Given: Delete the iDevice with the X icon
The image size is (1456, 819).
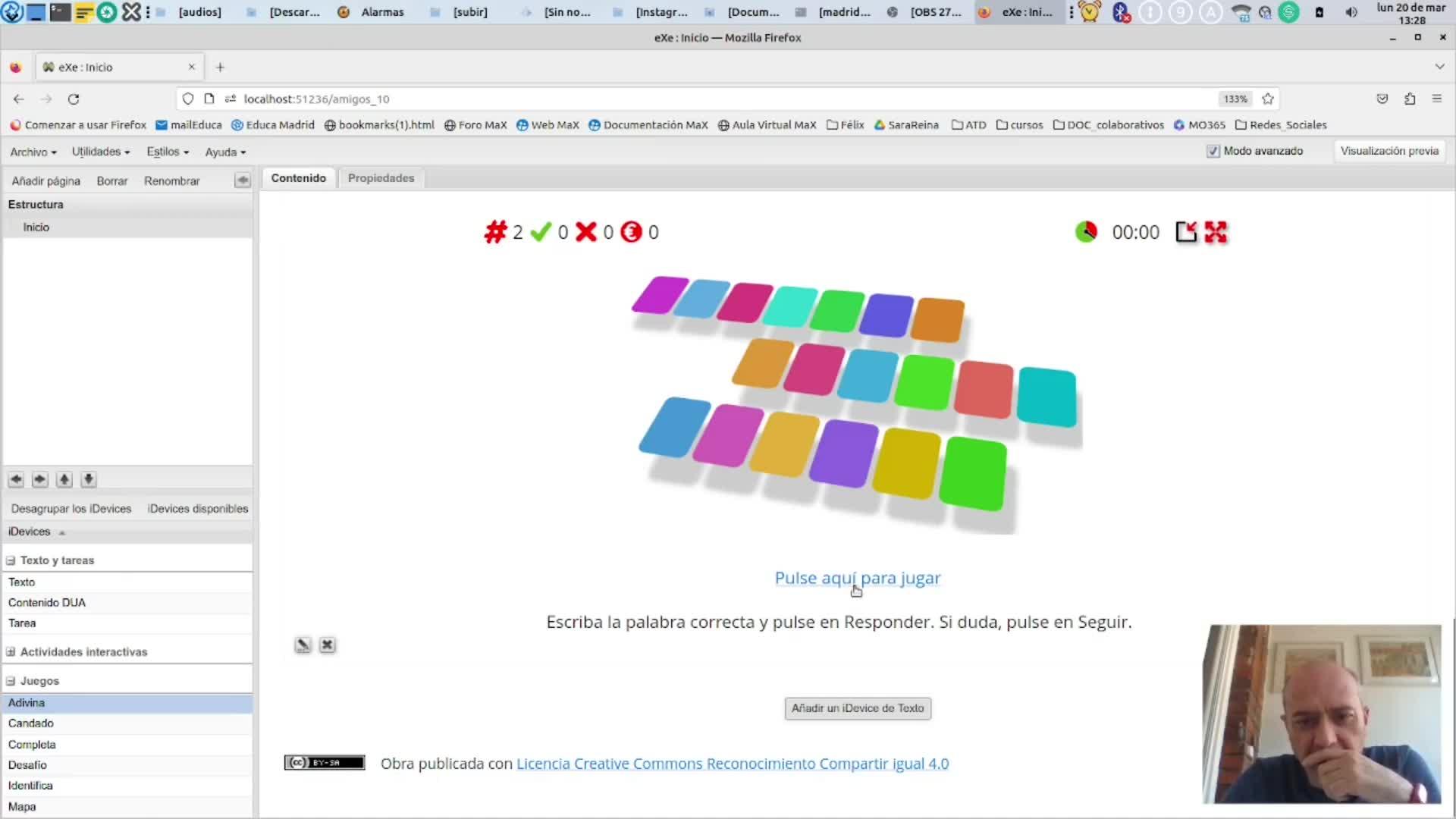Looking at the screenshot, I should (327, 645).
